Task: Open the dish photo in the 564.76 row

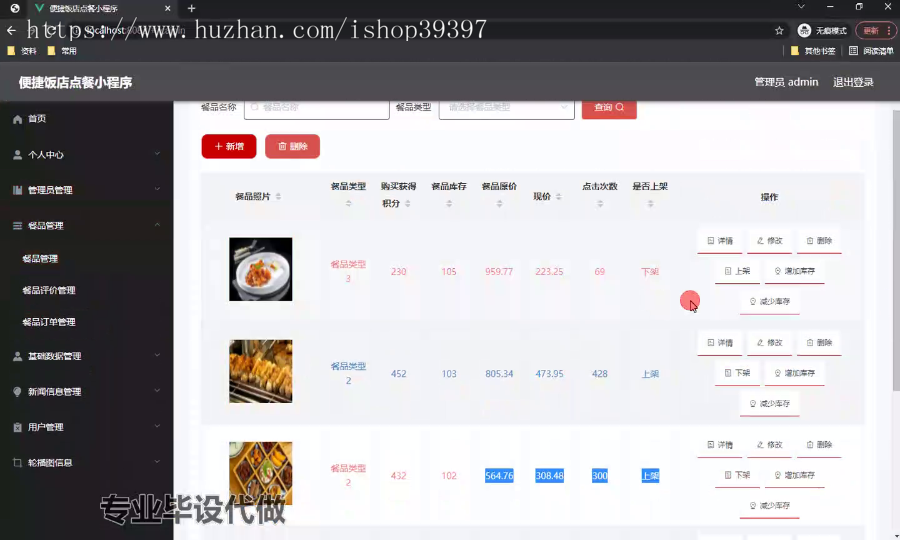Action: pos(261,473)
